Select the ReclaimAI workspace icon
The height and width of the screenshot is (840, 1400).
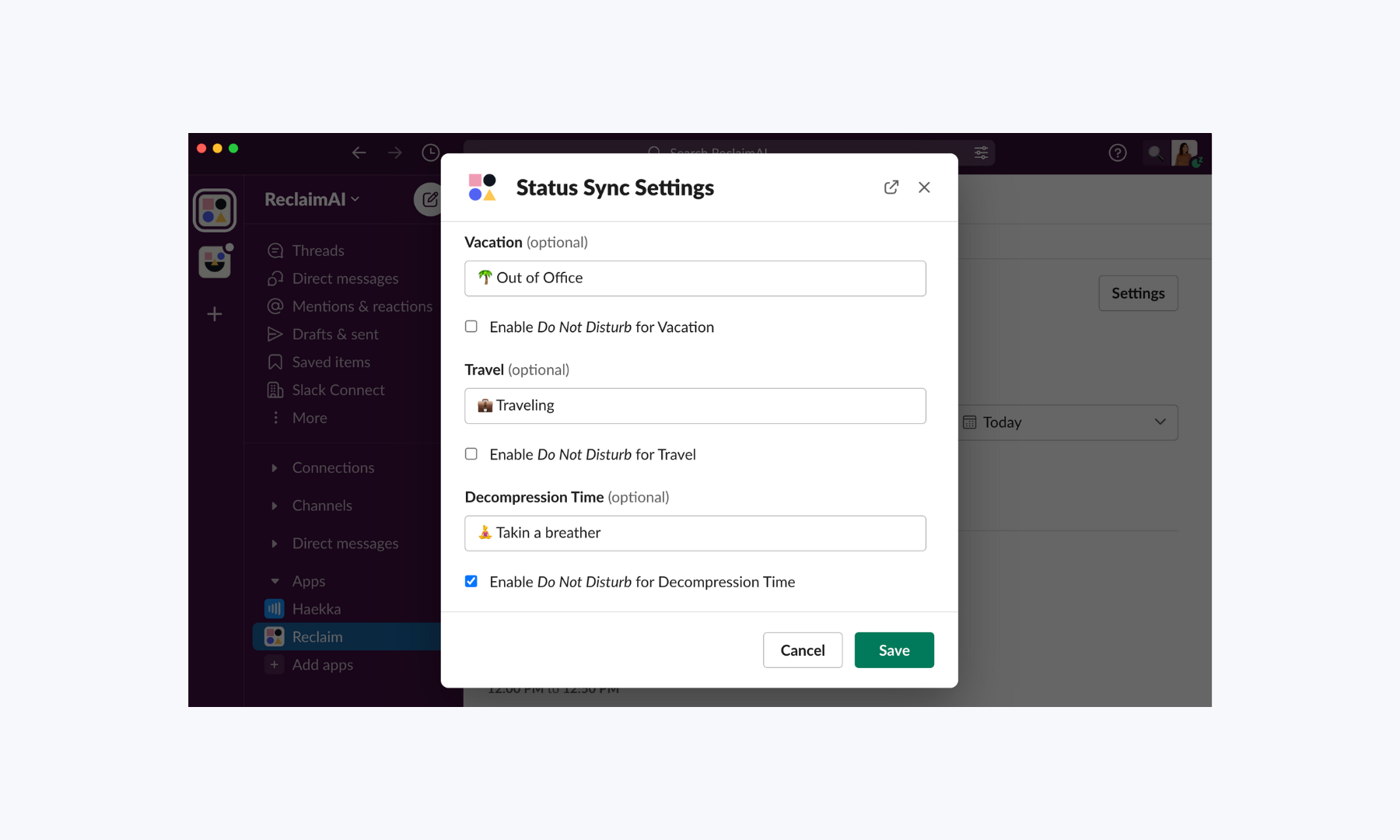pos(215,210)
